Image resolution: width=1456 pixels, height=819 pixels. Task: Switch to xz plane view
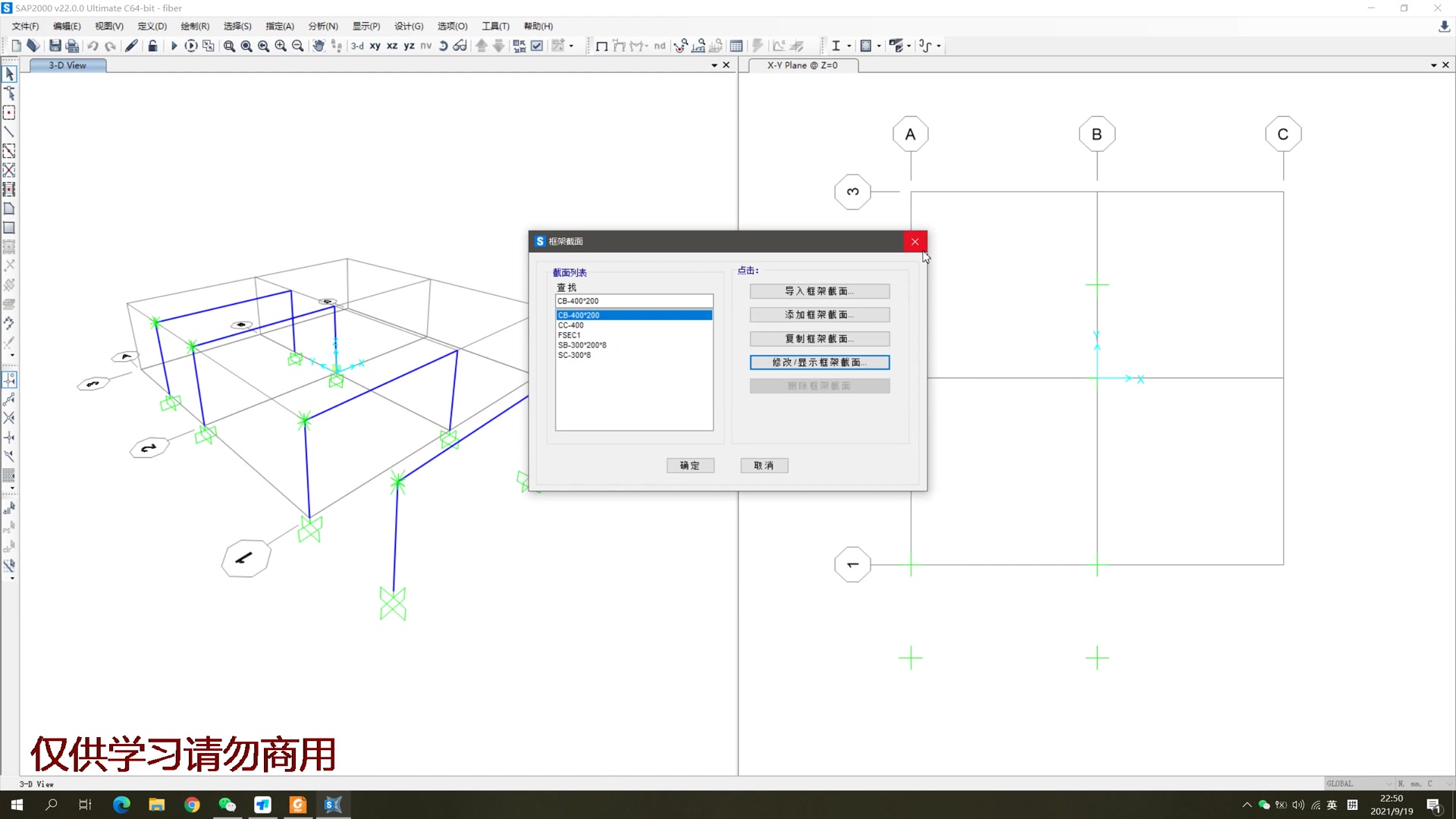tap(392, 46)
